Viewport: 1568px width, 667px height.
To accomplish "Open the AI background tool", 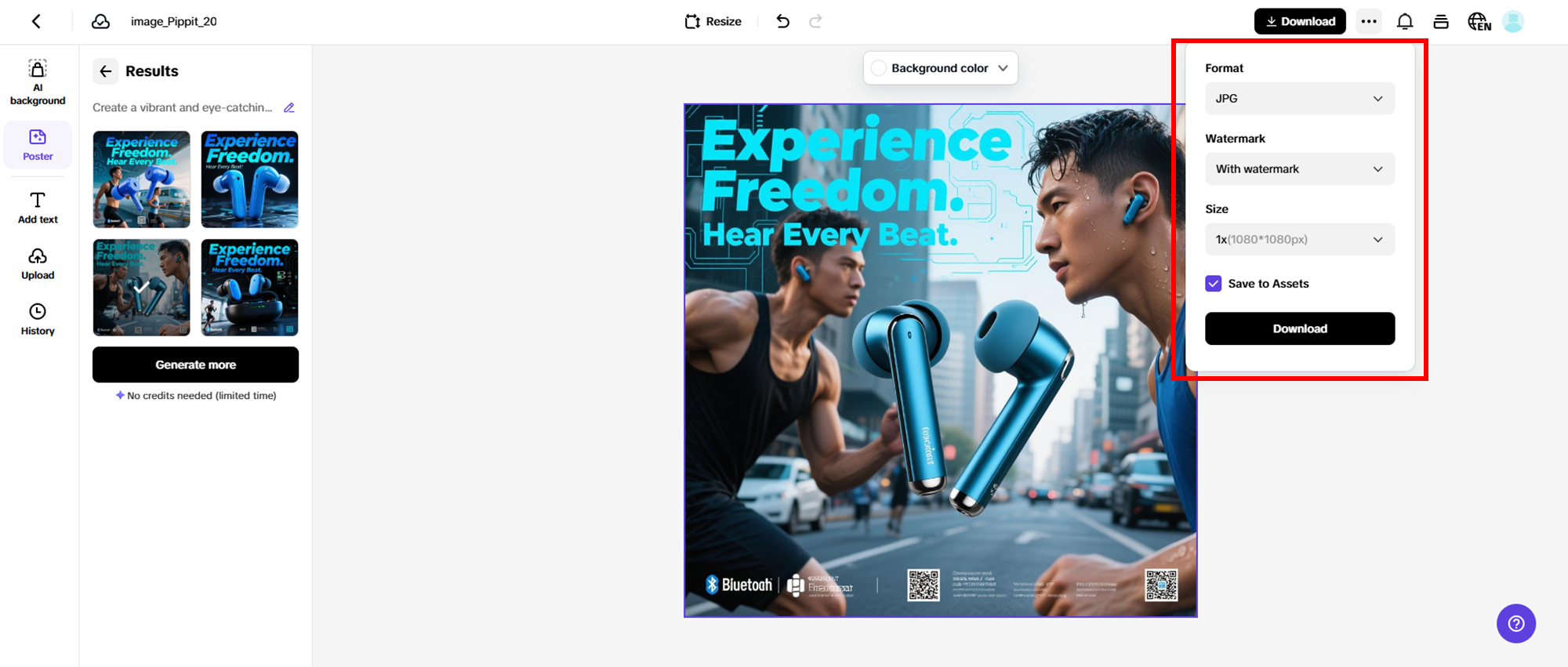I will coord(38,82).
